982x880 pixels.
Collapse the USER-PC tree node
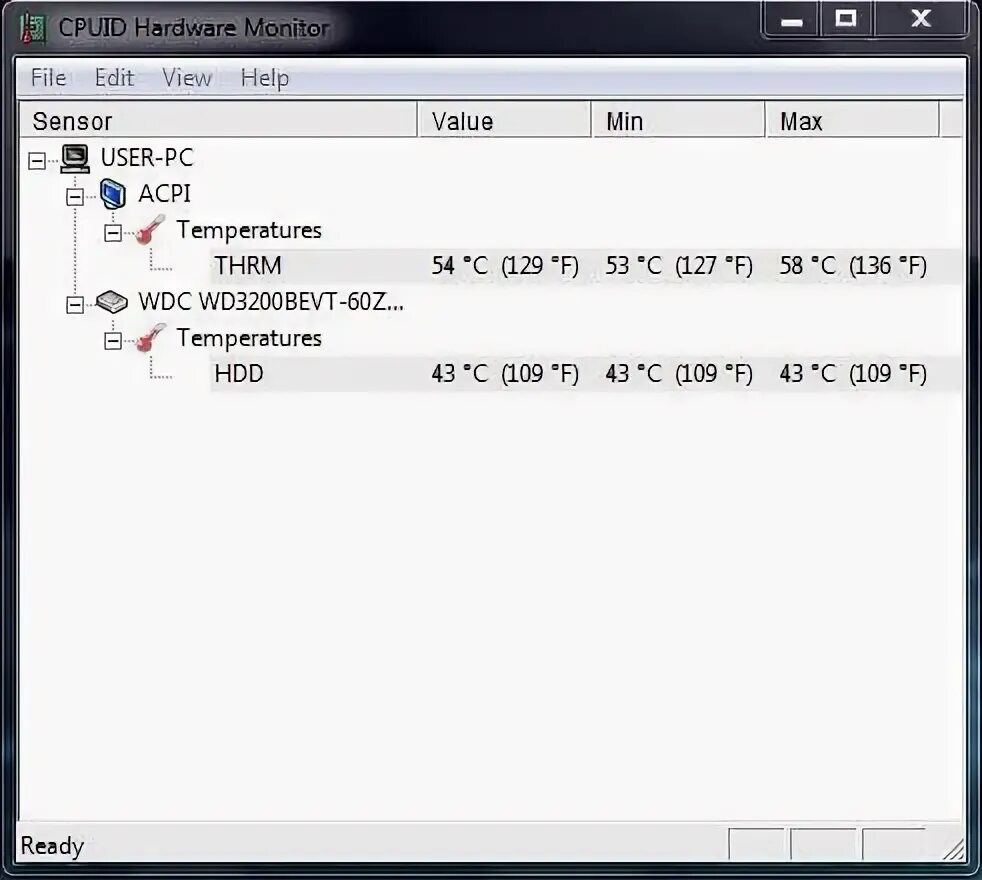[37, 161]
